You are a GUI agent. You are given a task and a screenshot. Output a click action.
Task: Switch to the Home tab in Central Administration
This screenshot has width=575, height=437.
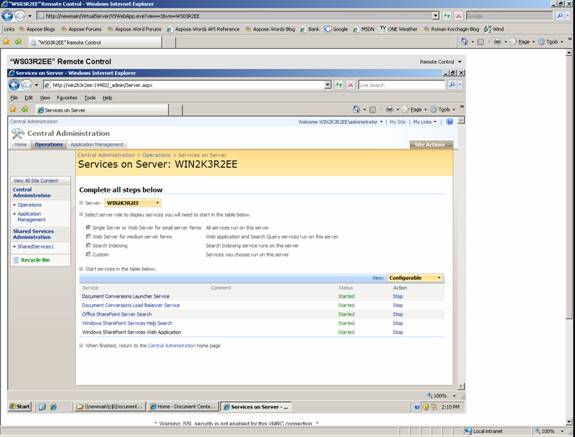pos(21,144)
